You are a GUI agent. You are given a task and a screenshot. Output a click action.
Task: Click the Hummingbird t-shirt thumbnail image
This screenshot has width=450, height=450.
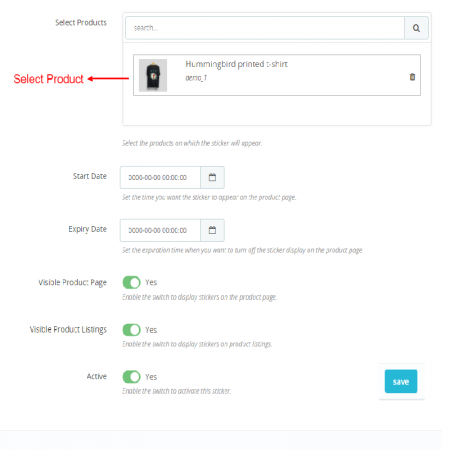tap(153, 75)
